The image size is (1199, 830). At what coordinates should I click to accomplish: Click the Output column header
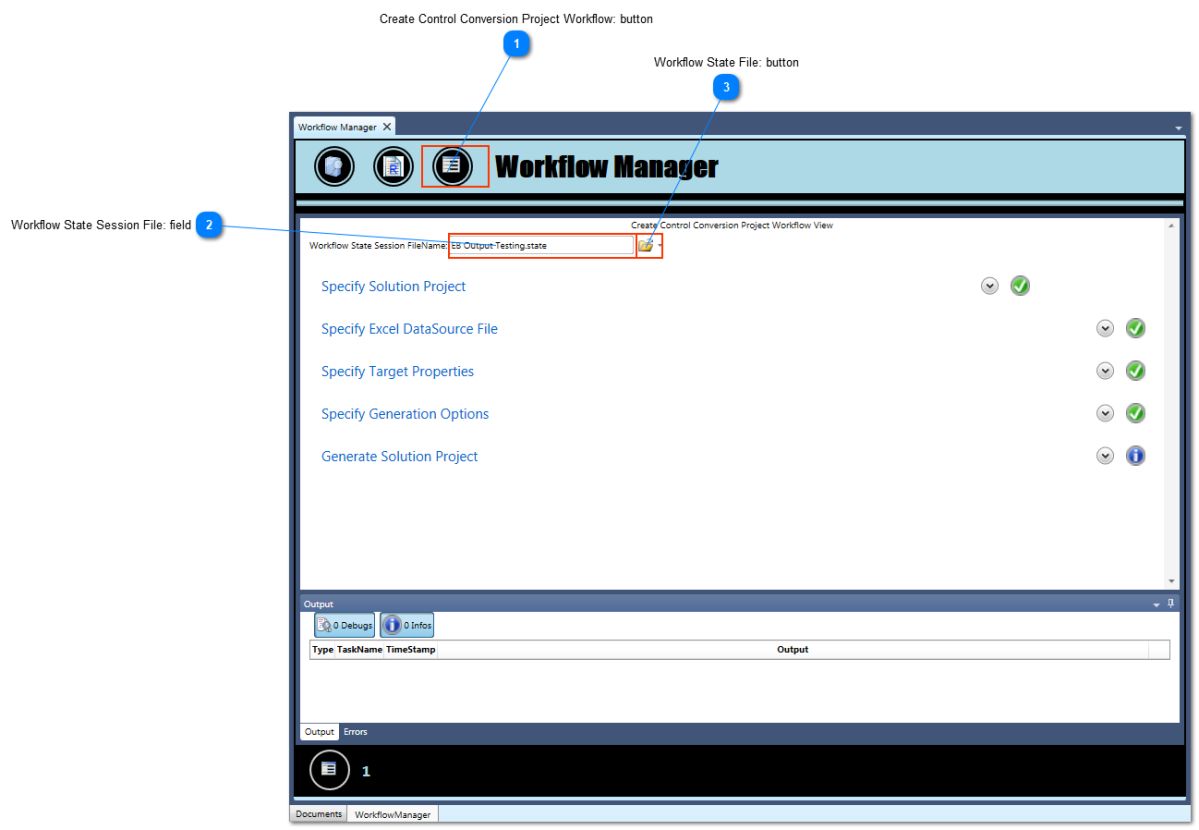tap(792, 649)
